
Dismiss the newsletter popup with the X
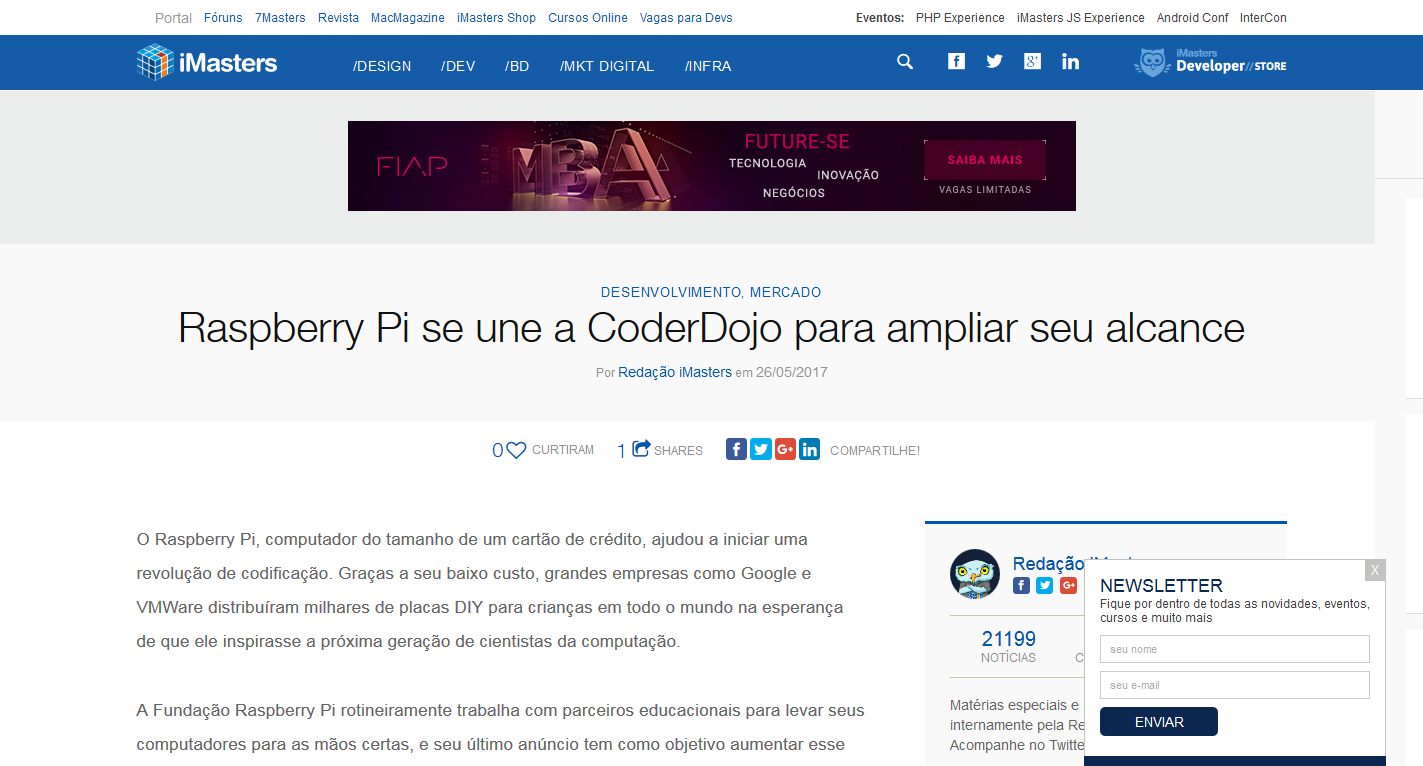(x=1375, y=569)
